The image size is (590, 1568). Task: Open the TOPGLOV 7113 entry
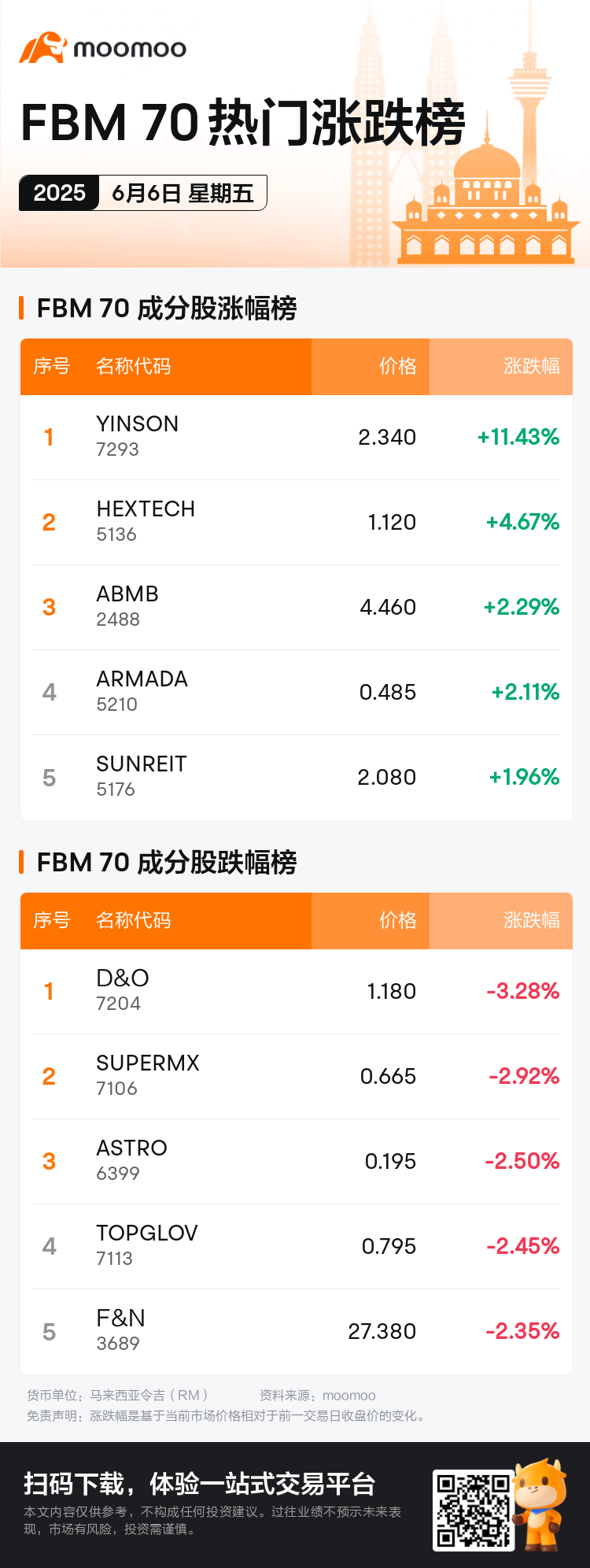296,1246
